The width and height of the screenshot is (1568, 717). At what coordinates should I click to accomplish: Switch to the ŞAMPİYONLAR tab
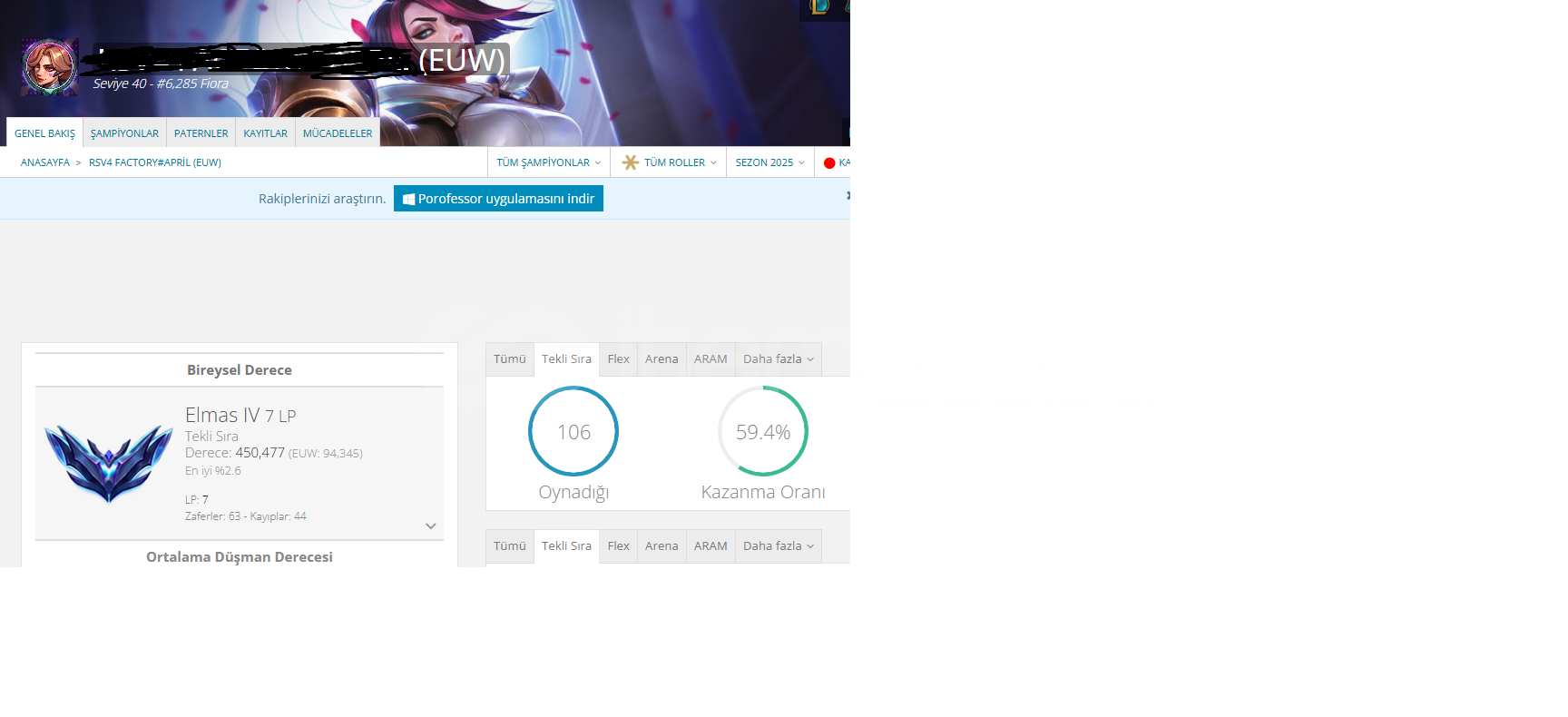[x=124, y=133]
